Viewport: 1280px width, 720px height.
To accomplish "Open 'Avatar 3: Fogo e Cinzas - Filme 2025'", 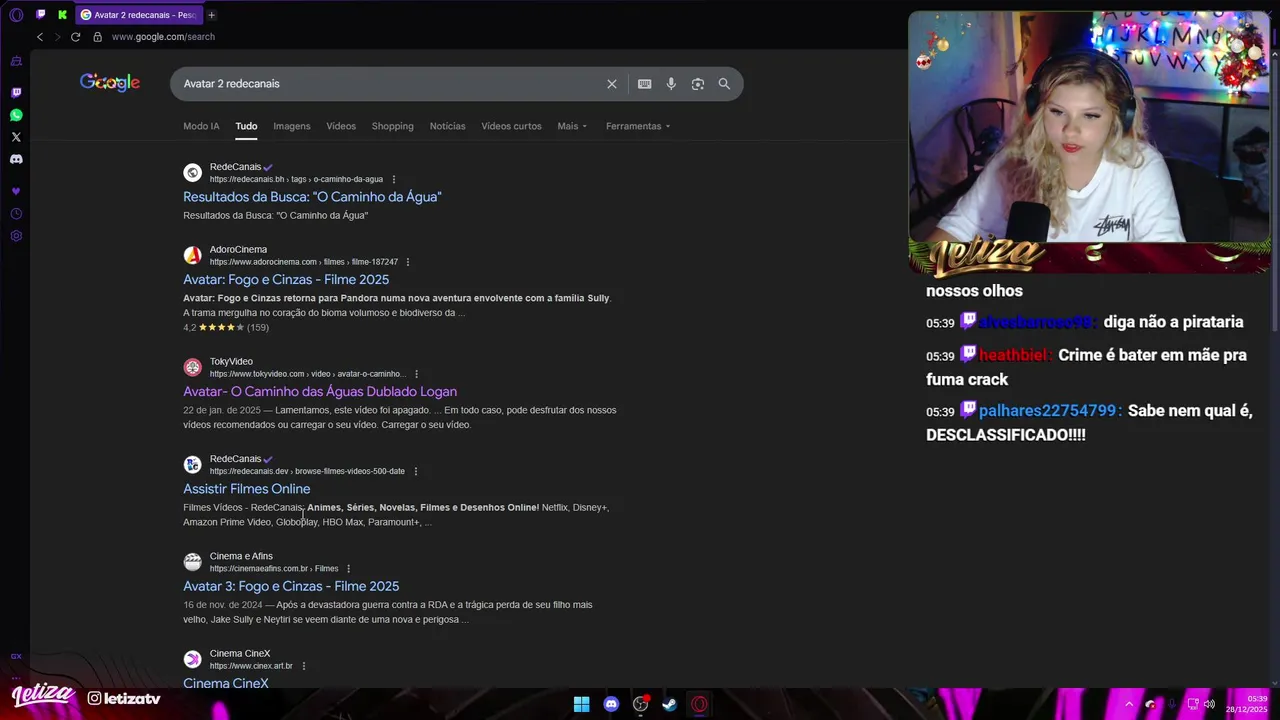I will coord(291,586).
